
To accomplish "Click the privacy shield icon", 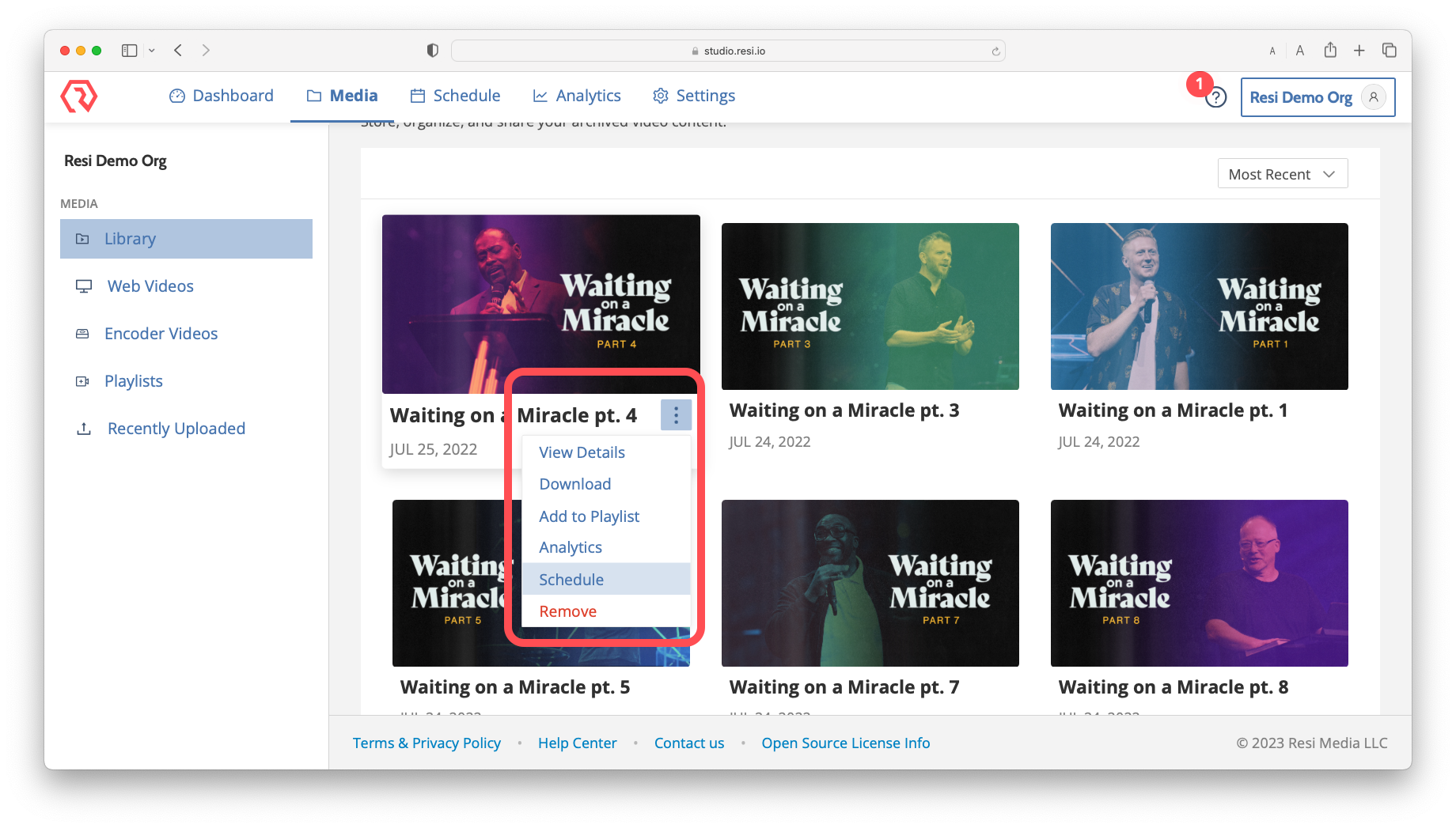I will click(432, 51).
